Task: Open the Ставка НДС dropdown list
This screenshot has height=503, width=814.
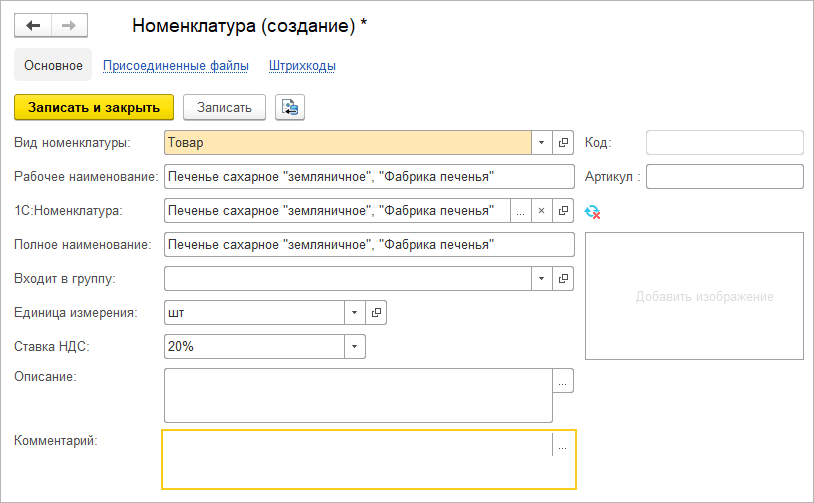Action: point(355,346)
